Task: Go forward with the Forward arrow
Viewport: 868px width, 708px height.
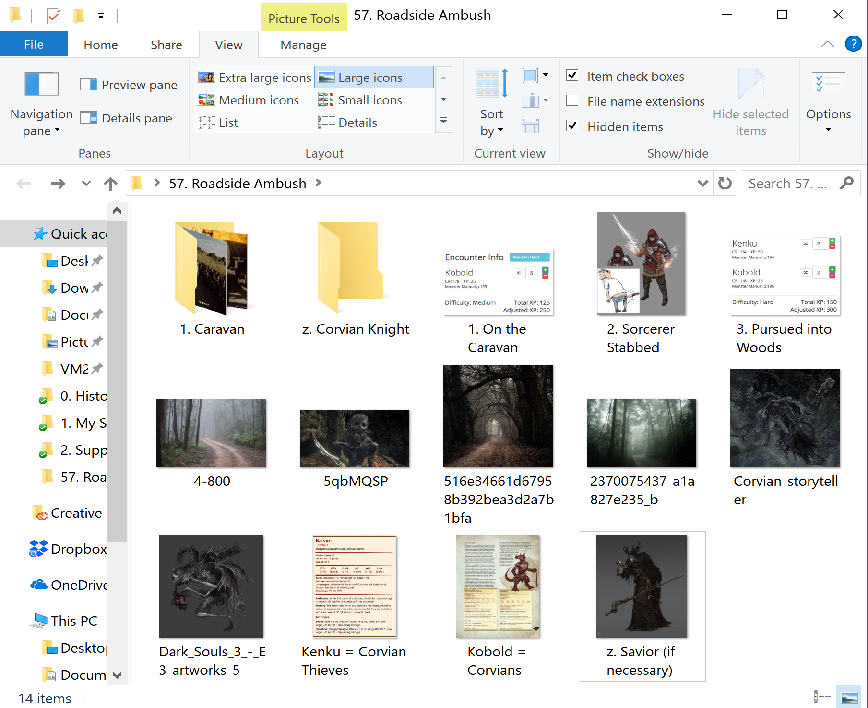Action: click(58, 183)
